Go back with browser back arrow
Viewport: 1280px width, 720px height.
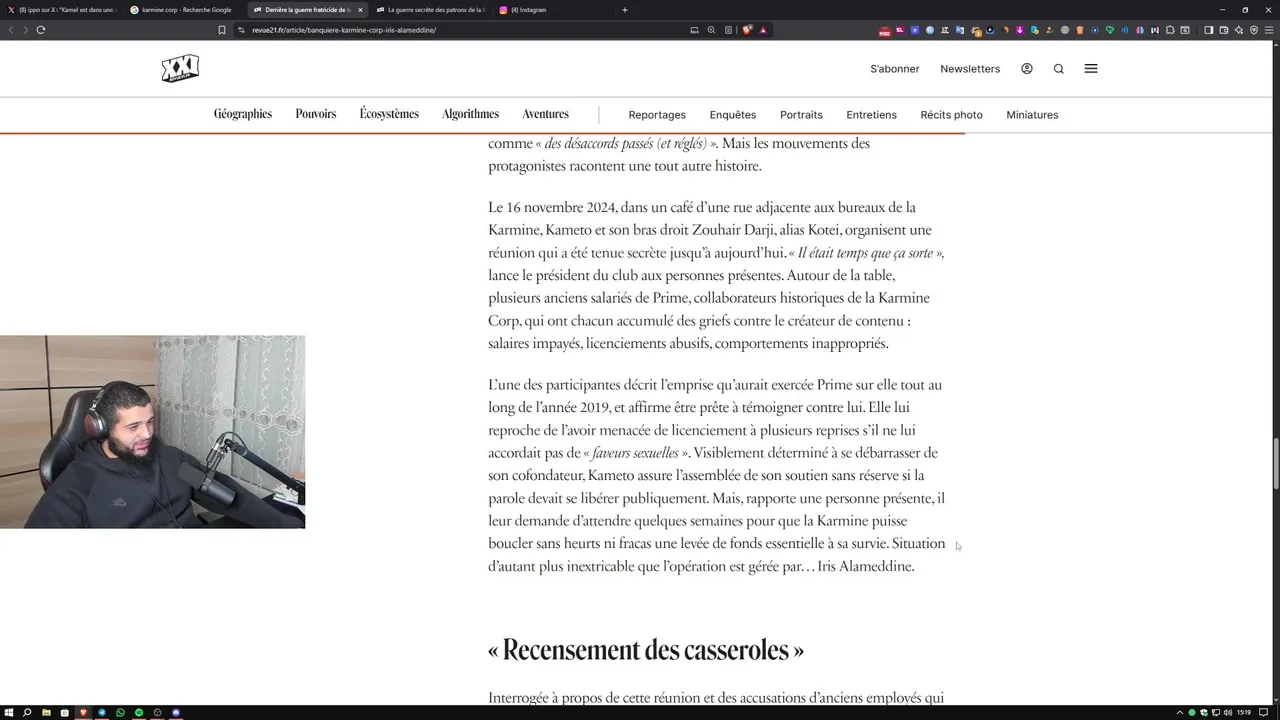(x=11, y=30)
